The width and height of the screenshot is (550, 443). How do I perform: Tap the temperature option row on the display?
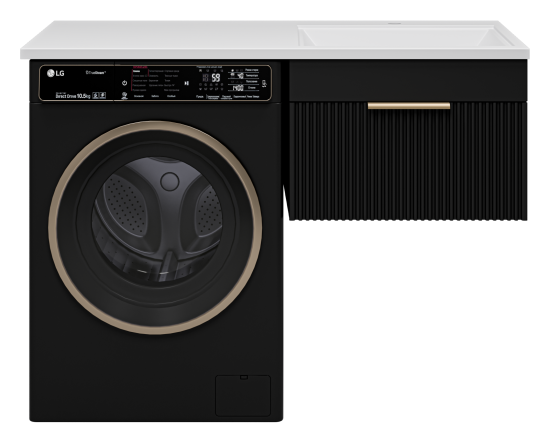pyautogui.click(x=243, y=75)
